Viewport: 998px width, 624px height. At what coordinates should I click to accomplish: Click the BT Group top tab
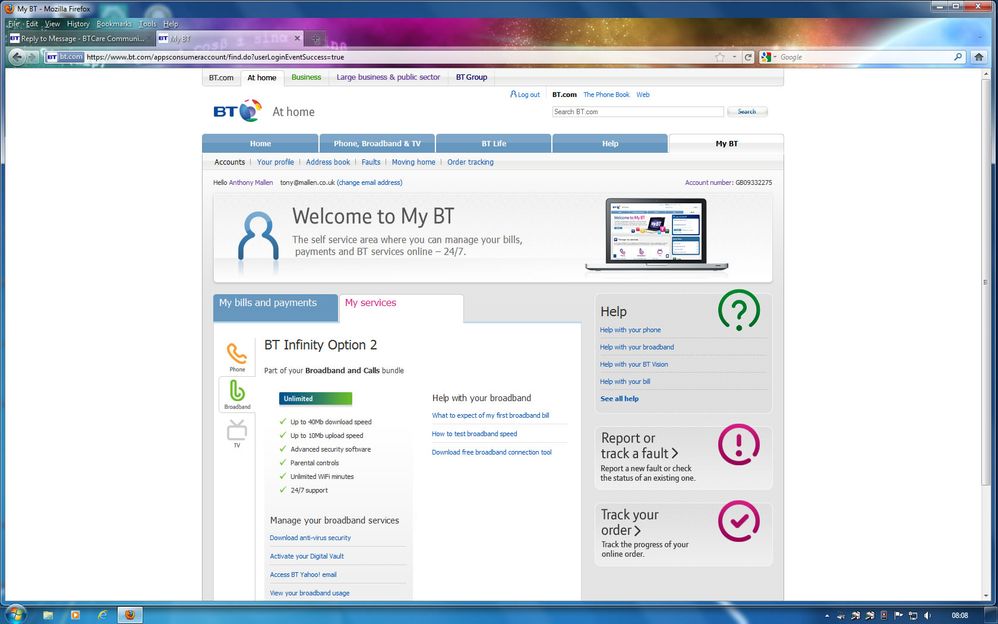[471, 77]
